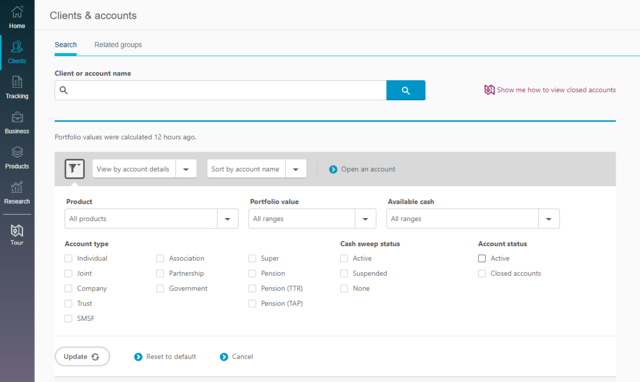The image size is (640, 382).
Task: Check the Trust account type
Action: coord(68,304)
